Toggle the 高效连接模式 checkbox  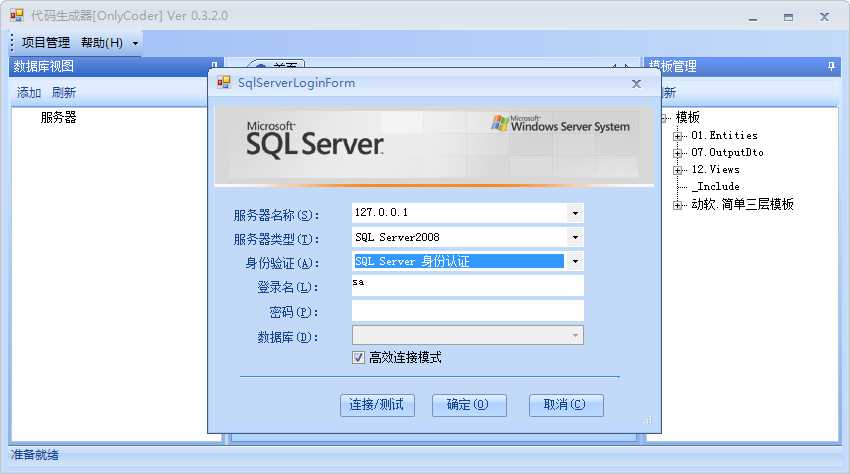(358, 357)
